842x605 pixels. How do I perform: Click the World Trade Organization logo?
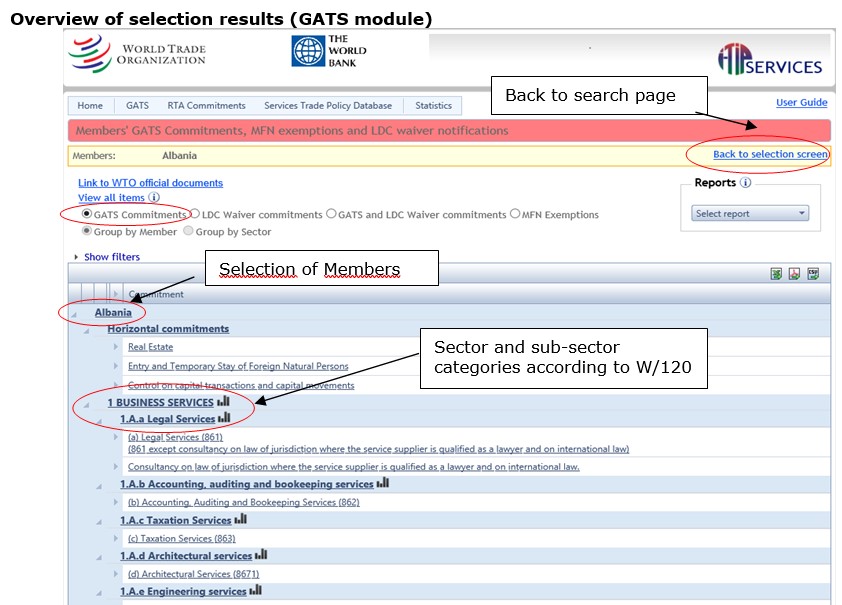point(137,54)
